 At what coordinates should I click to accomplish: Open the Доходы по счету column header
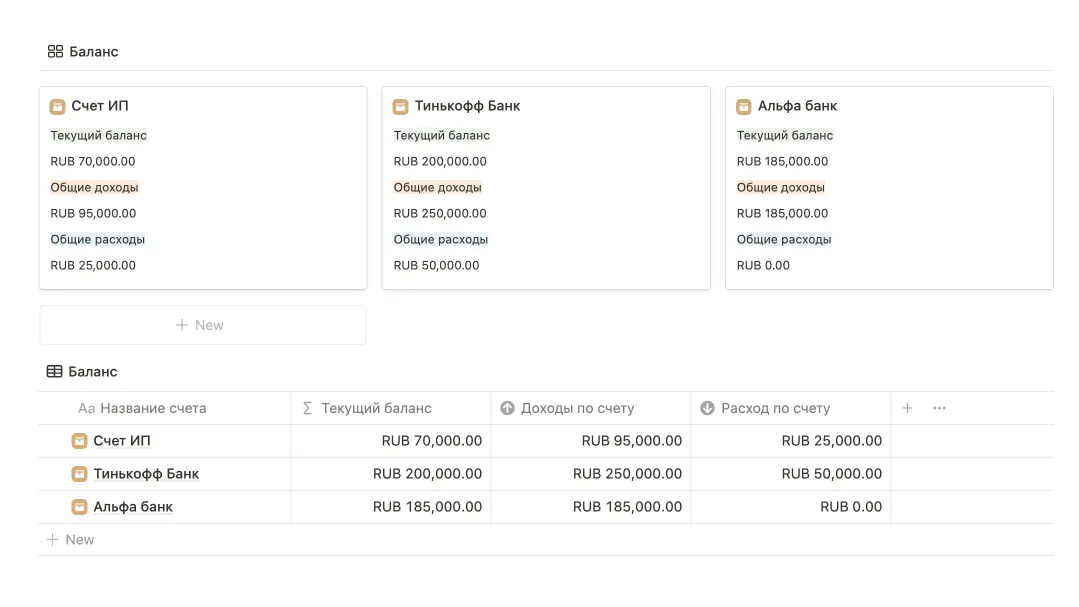click(x=577, y=408)
